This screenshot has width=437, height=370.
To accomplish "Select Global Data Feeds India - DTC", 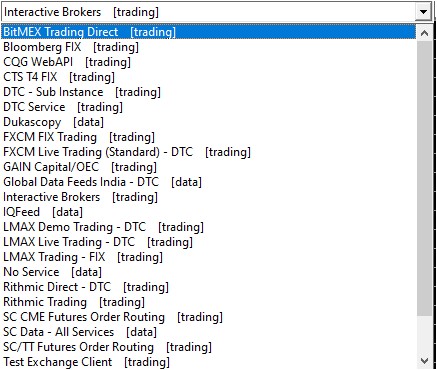I will [x=208, y=182].
